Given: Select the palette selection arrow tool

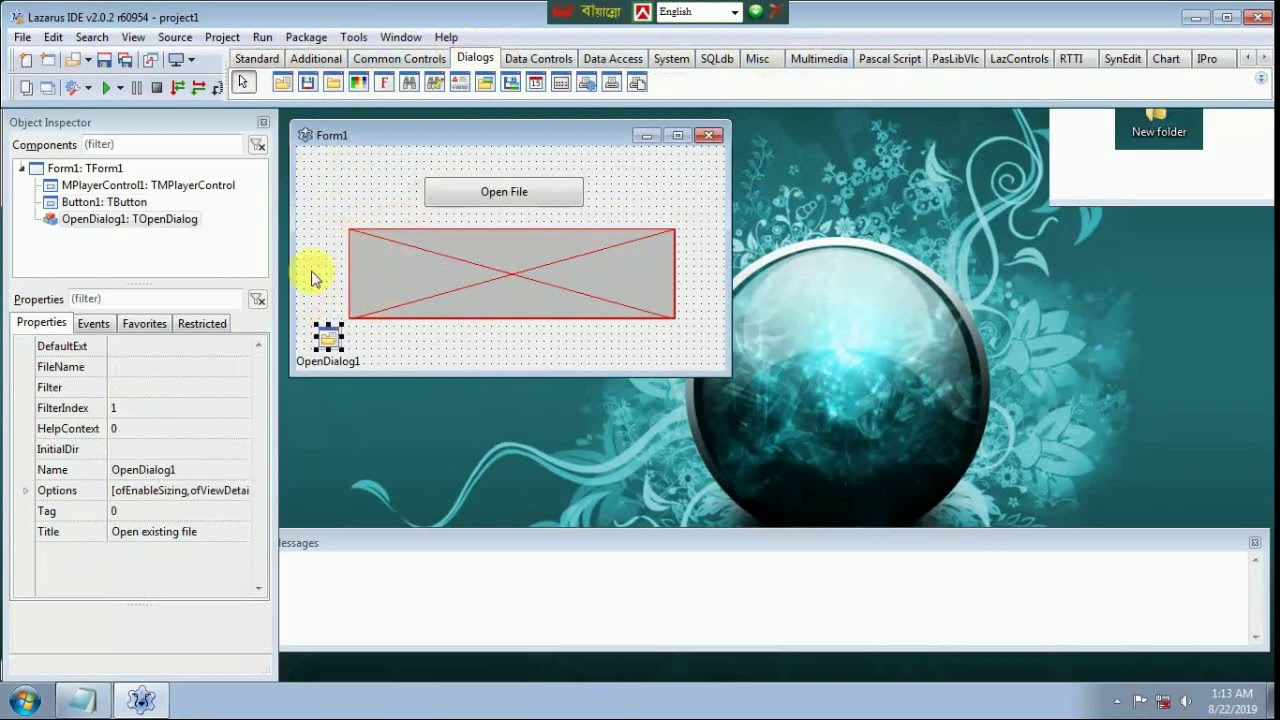Looking at the screenshot, I should click(243, 82).
